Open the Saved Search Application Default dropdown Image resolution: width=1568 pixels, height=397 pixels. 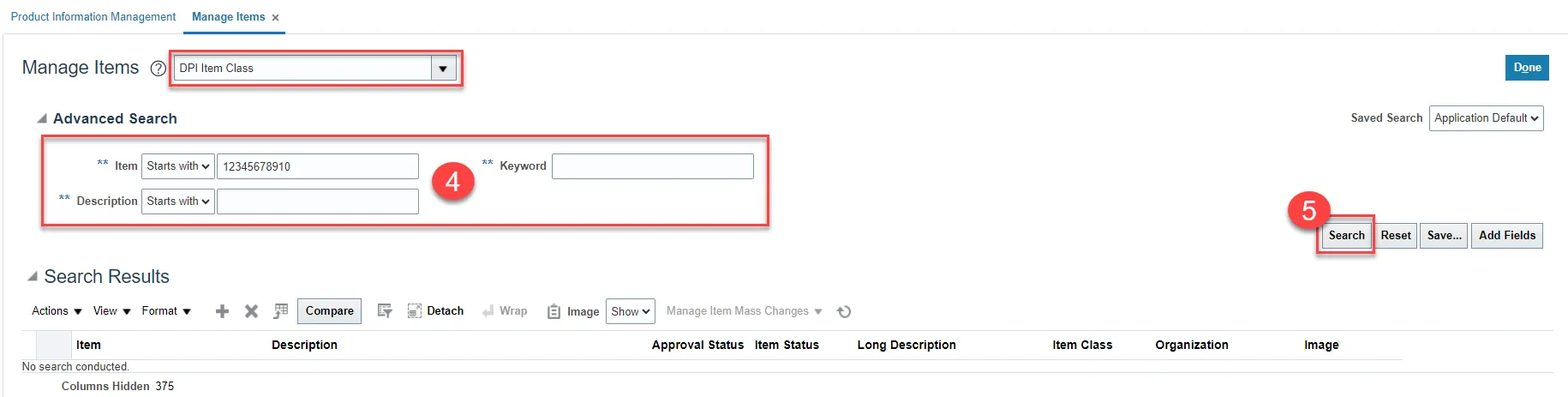pos(1486,118)
